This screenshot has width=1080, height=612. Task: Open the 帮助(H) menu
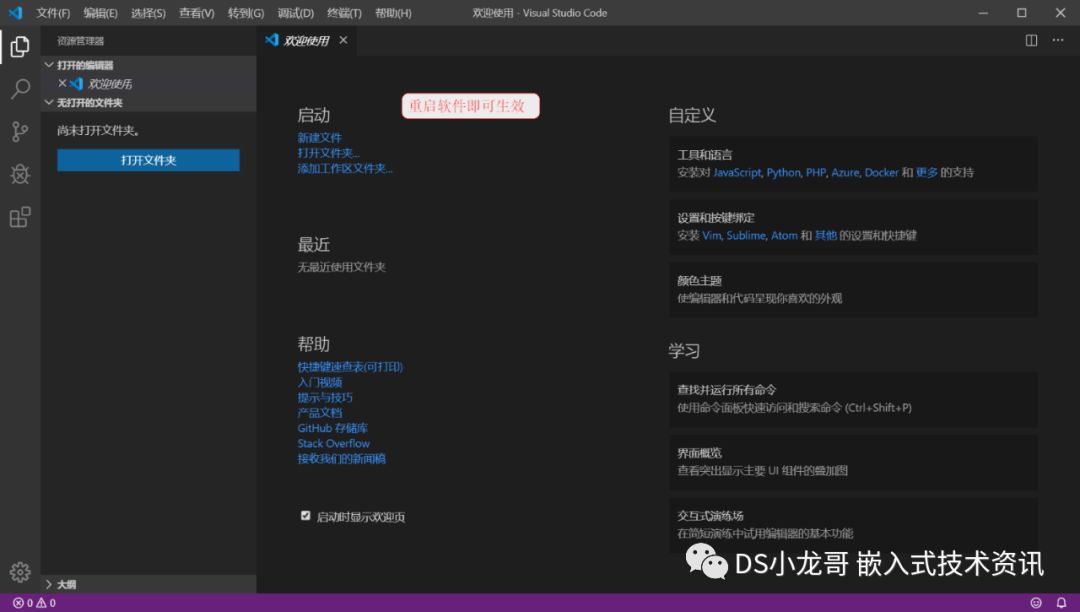coord(393,13)
